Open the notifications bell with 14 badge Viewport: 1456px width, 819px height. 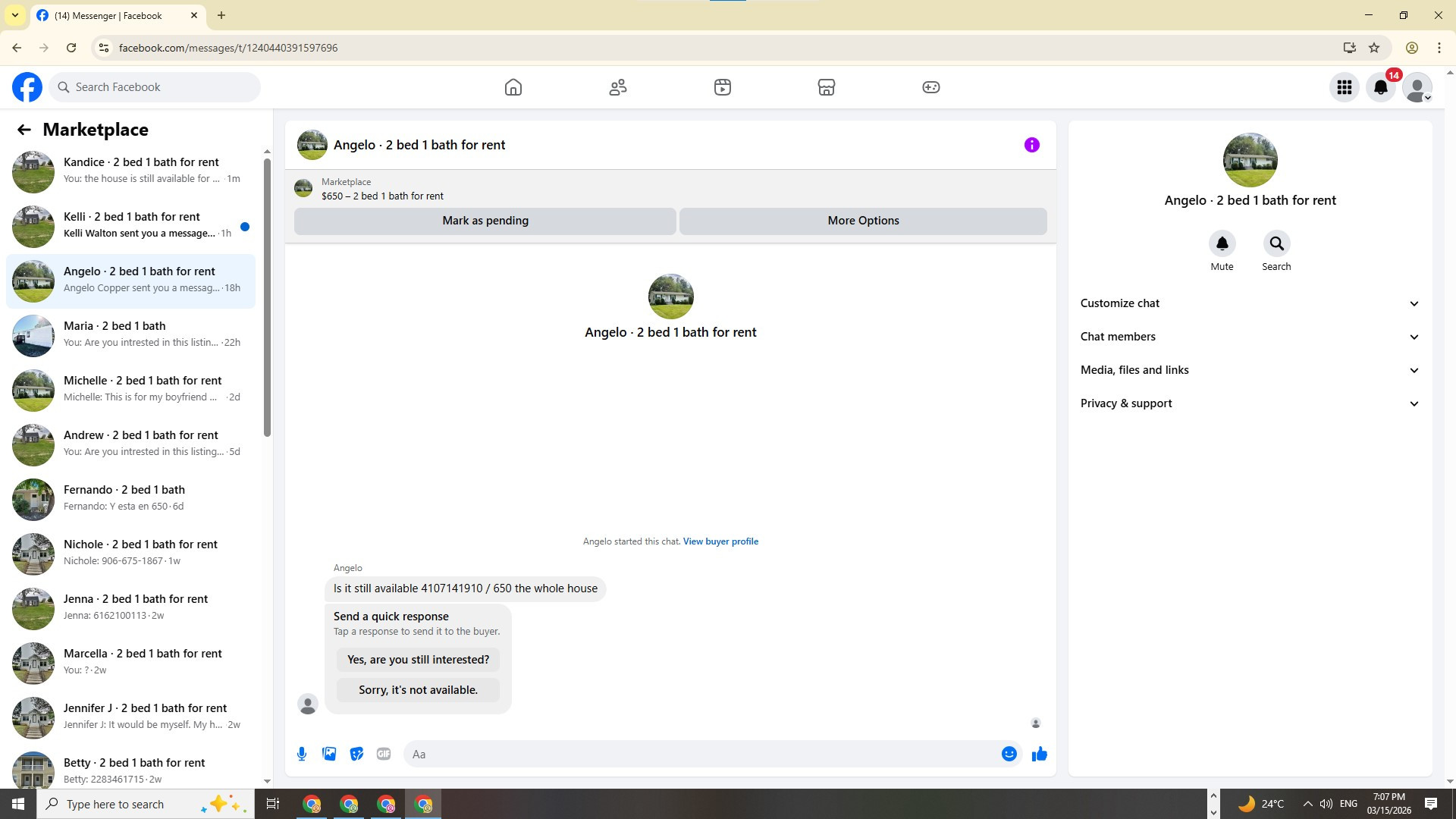[1381, 87]
